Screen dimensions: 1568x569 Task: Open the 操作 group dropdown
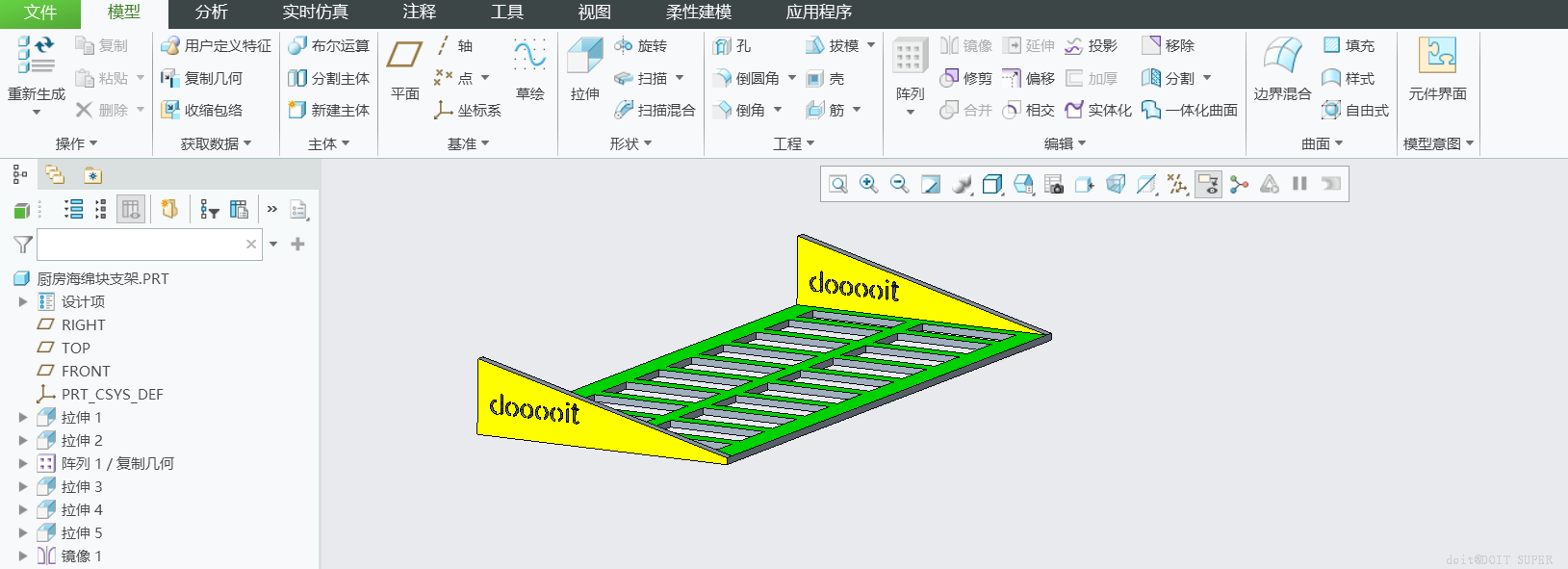pos(76,143)
